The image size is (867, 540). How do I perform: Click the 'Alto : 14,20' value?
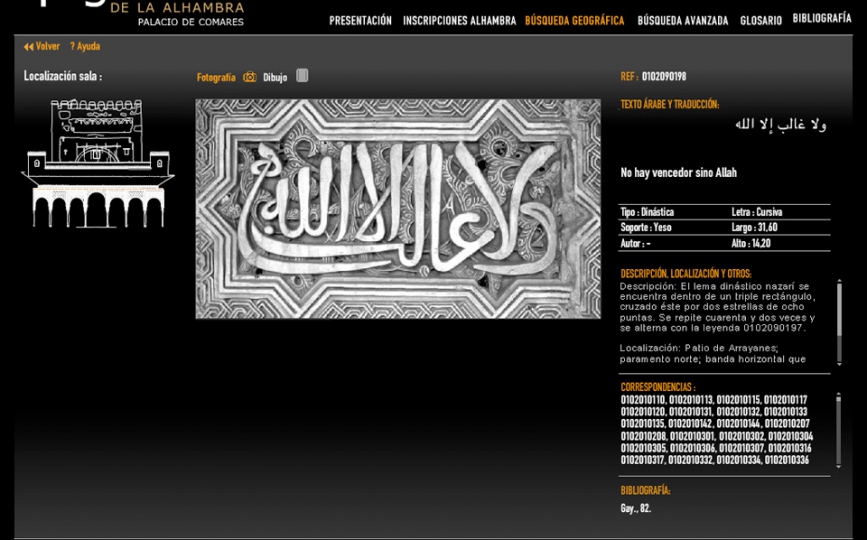pos(751,243)
